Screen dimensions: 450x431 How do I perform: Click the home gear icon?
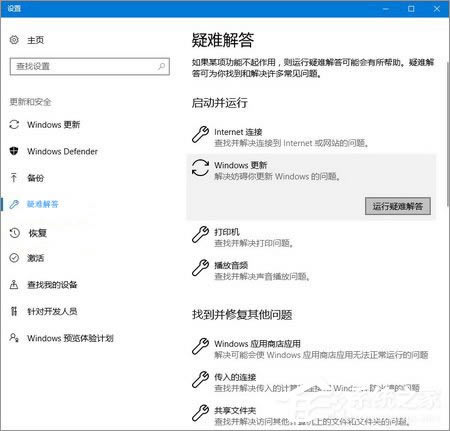coord(14,40)
